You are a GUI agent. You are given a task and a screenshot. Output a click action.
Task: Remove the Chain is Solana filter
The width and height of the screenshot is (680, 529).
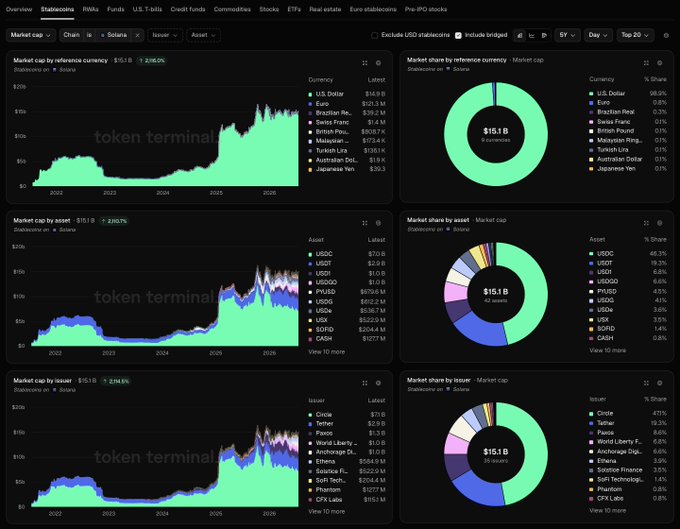click(x=137, y=35)
